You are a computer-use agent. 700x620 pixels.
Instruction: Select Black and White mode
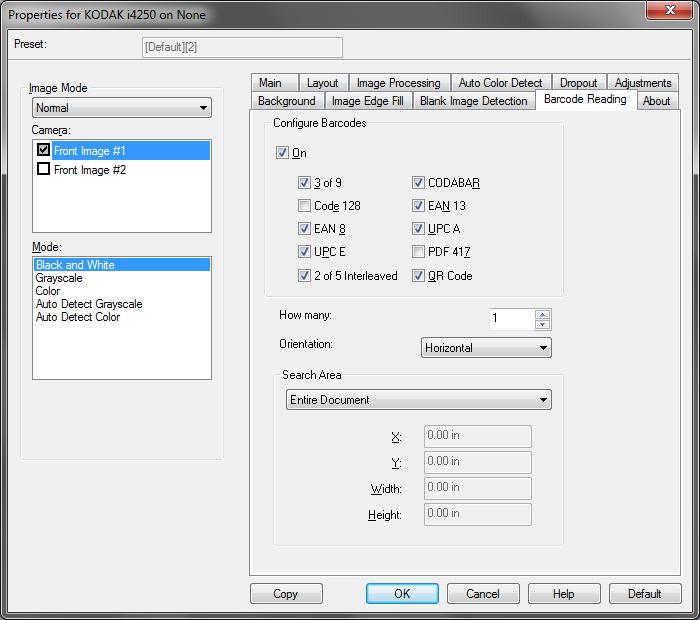pos(121,265)
